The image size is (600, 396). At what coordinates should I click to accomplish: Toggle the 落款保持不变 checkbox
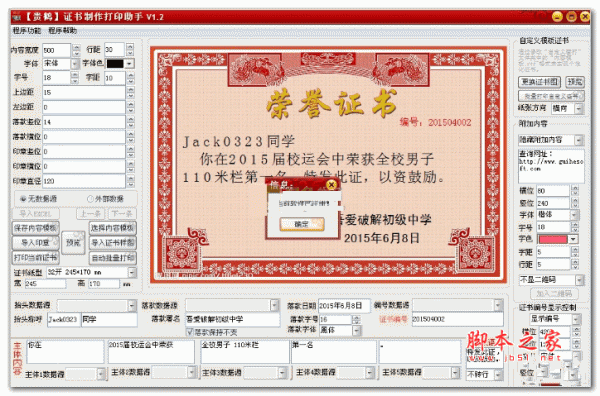212,332
